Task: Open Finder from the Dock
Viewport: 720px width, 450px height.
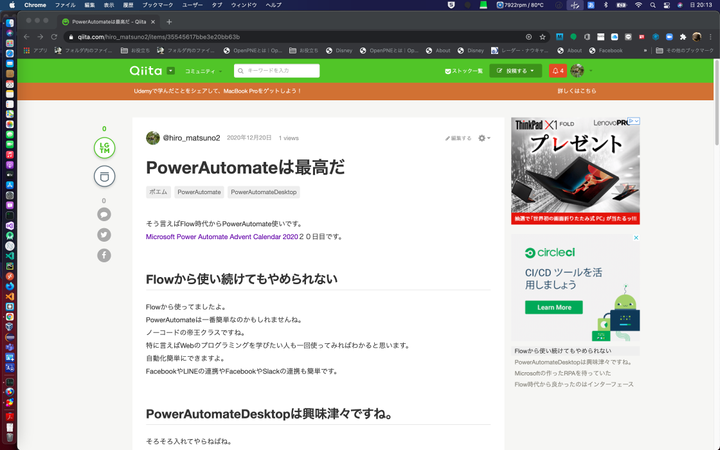Action: (10, 23)
